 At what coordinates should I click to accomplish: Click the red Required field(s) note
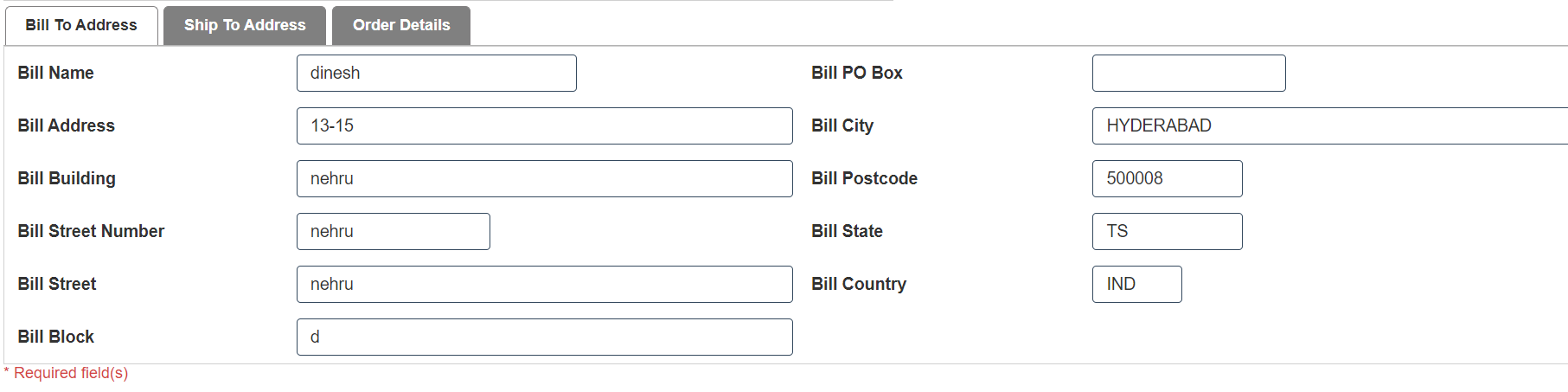[x=71, y=373]
